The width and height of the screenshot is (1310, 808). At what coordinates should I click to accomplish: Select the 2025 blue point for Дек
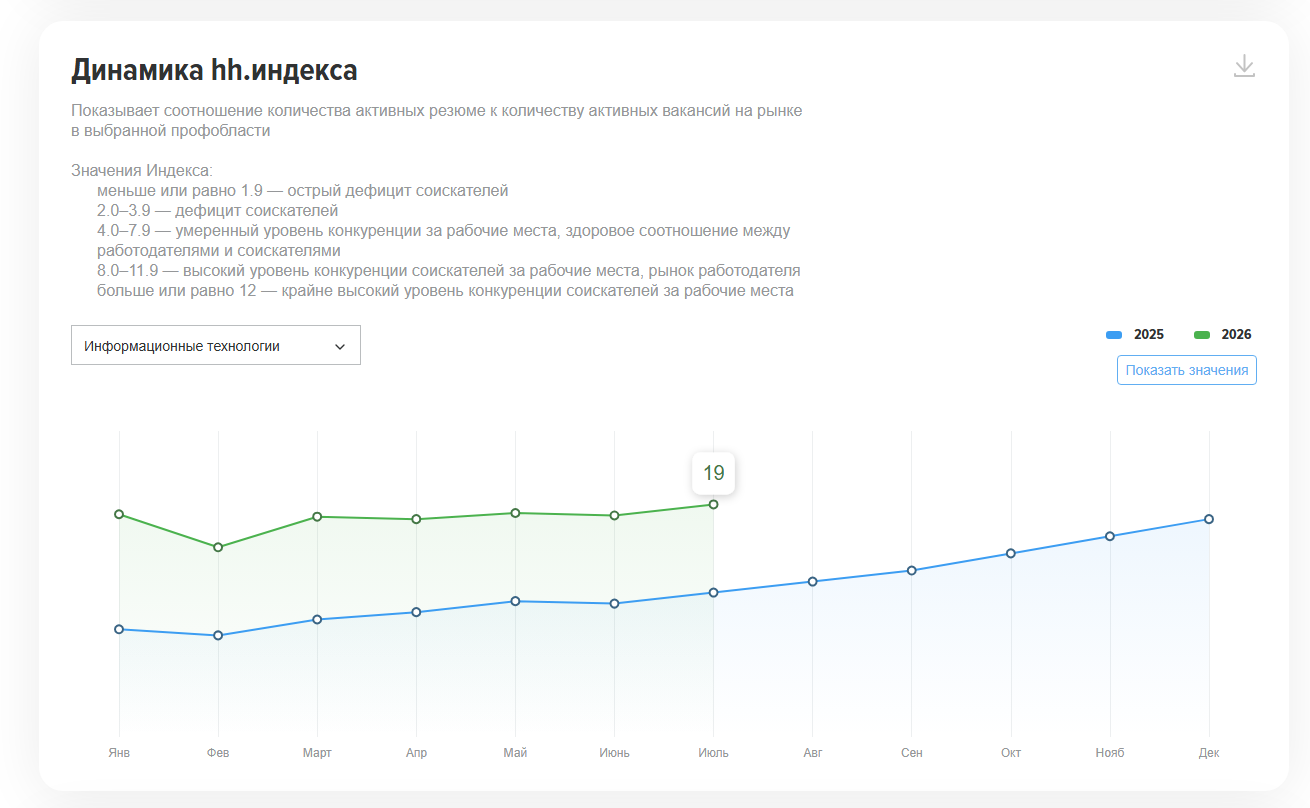click(x=1209, y=519)
